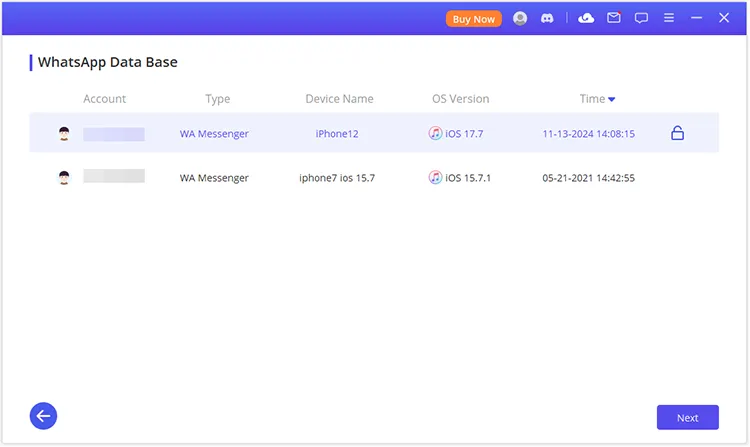Screen dimensions: 750x447
Task: Select the avatar in the iPhone12 row
Action: coord(64,133)
